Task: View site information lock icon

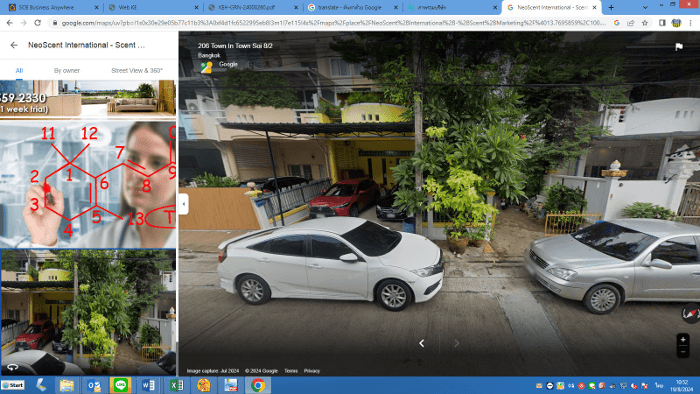Action: click(x=54, y=23)
